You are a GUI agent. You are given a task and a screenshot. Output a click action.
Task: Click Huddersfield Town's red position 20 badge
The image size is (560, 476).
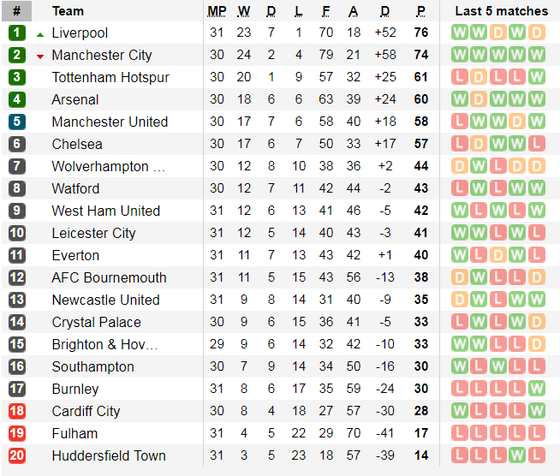click(17, 455)
